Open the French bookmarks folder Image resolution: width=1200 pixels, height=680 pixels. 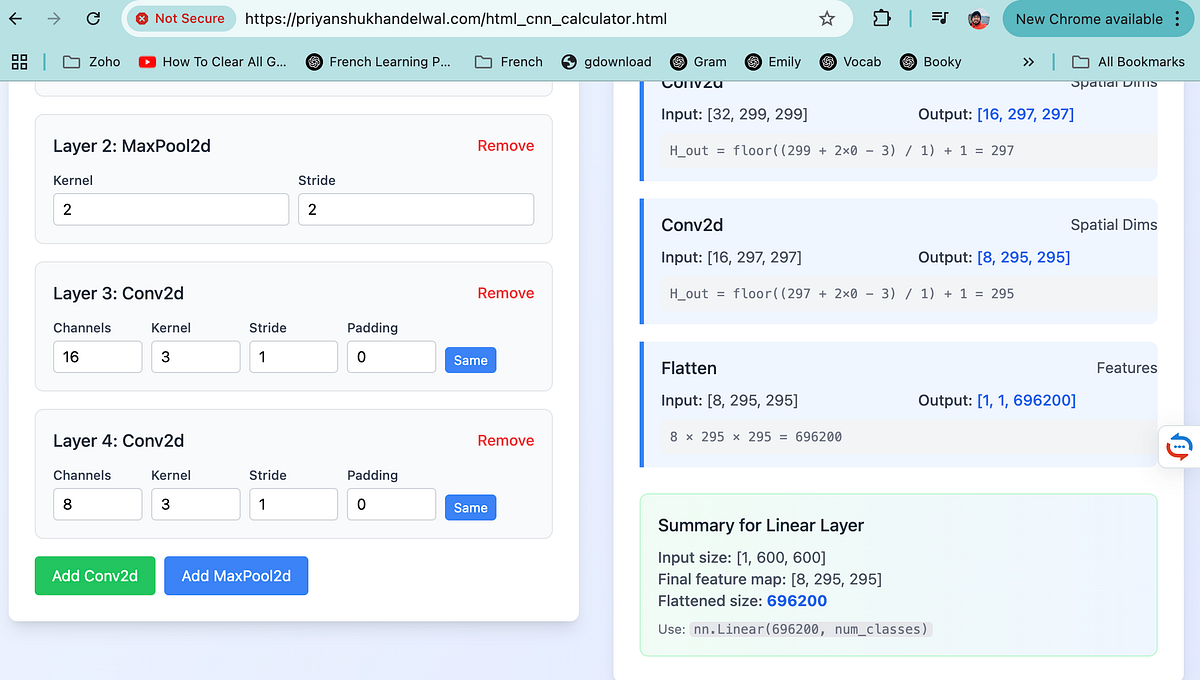[508, 61]
